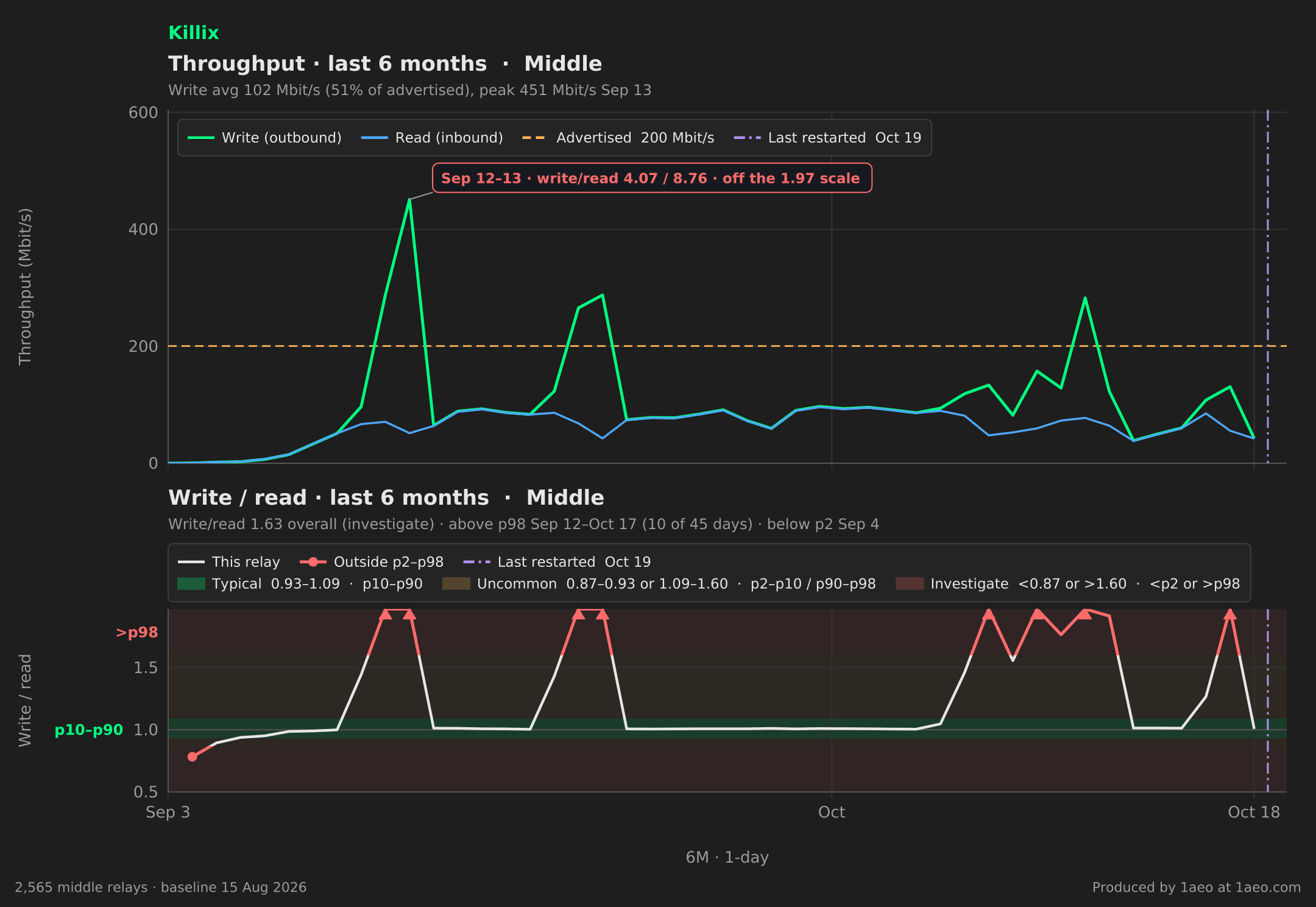Click the Throughput (Mbit/s) axis title
The height and width of the screenshot is (907, 1316).
tap(25, 287)
